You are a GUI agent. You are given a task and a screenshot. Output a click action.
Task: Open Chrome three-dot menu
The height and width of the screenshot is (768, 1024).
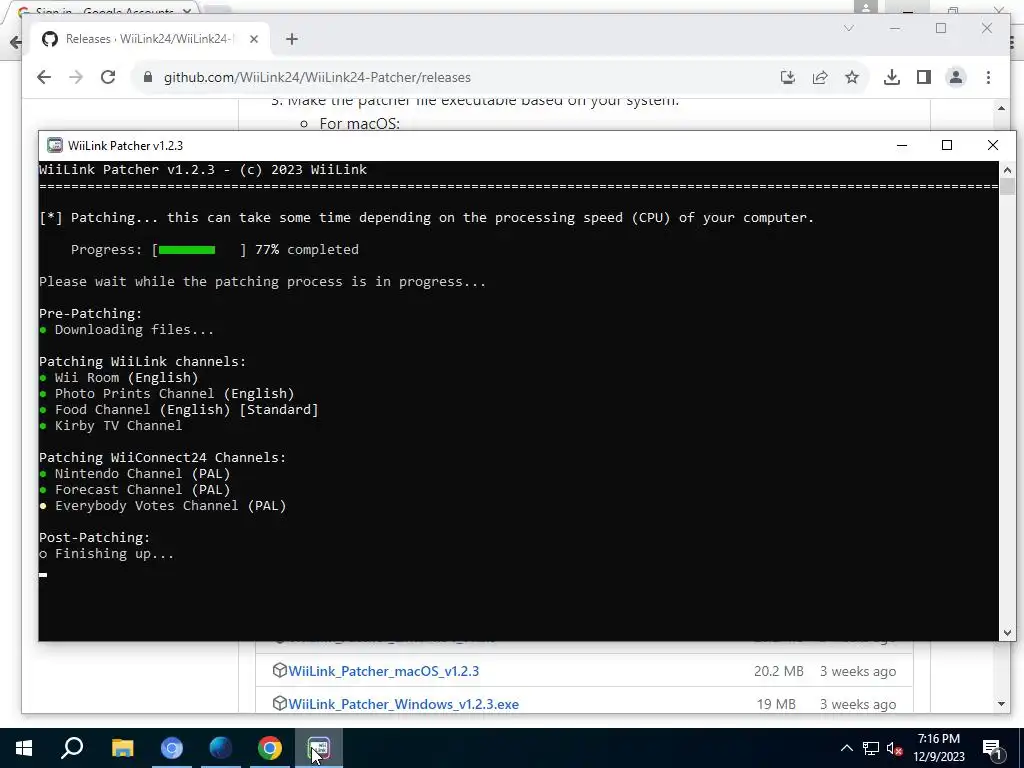pyautogui.click(x=988, y=77)
